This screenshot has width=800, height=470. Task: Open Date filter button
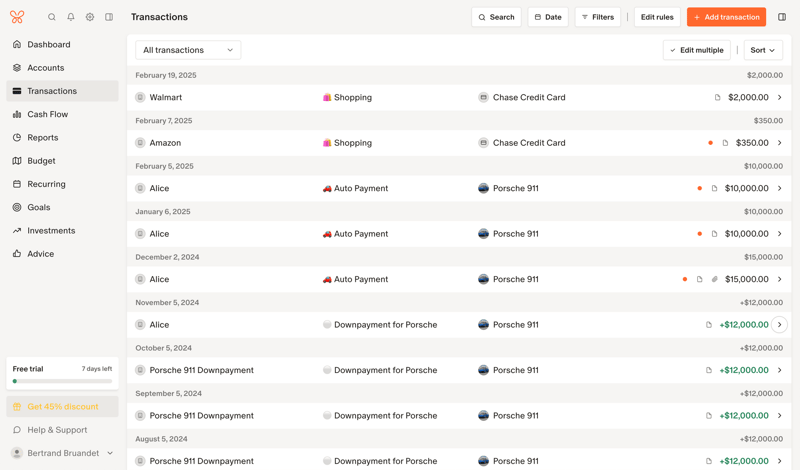point(548,17)
